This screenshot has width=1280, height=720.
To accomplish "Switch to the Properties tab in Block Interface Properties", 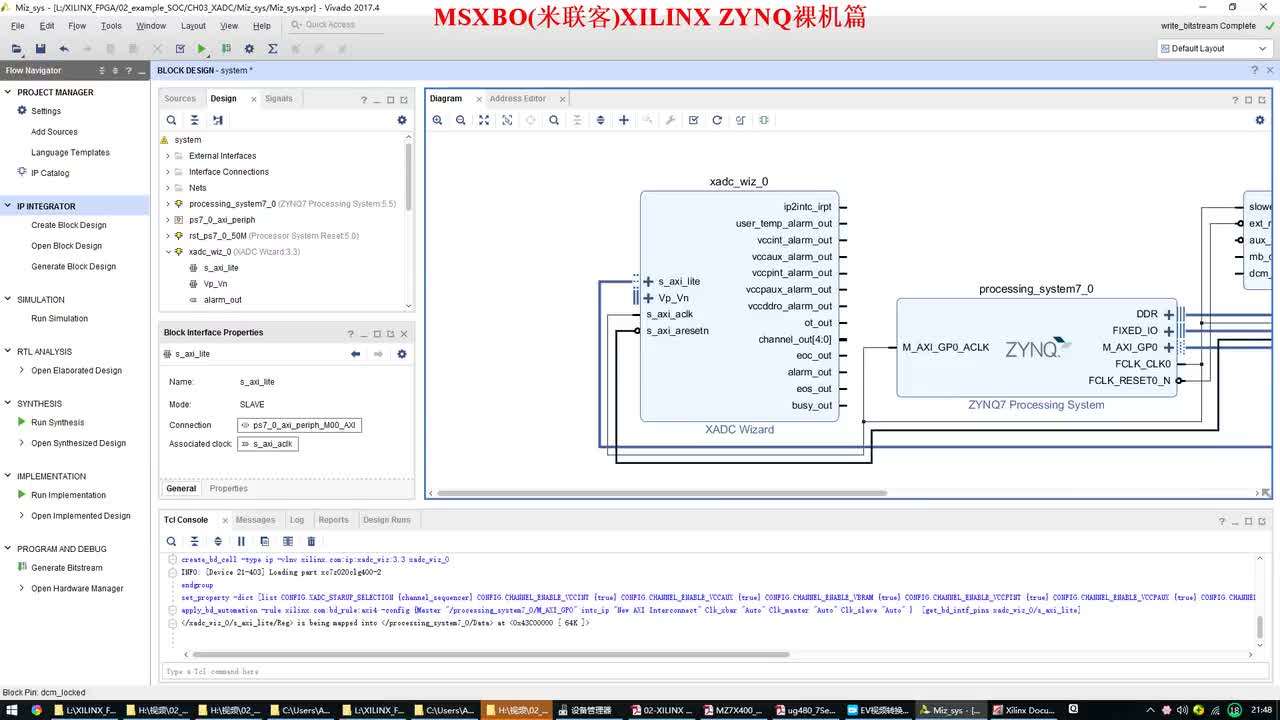I will click(228, 488).
